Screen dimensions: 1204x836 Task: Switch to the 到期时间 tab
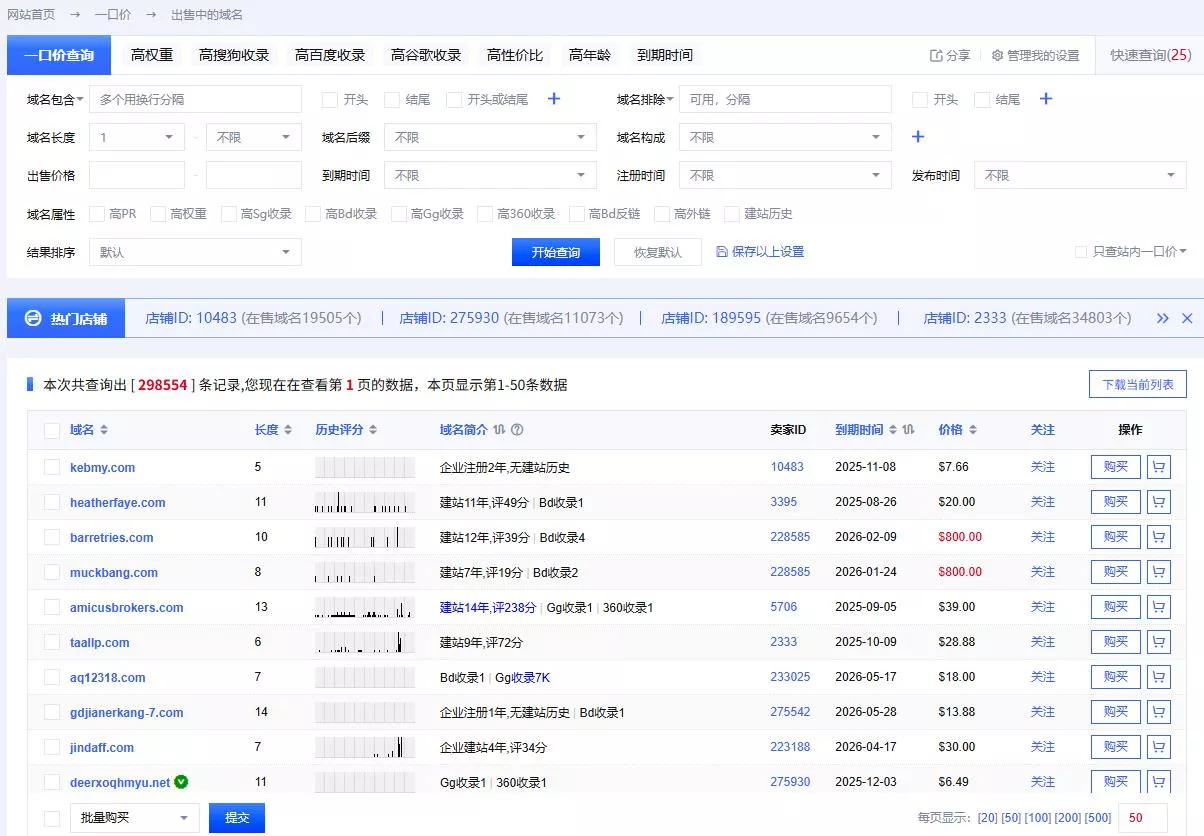pos(664,56)
